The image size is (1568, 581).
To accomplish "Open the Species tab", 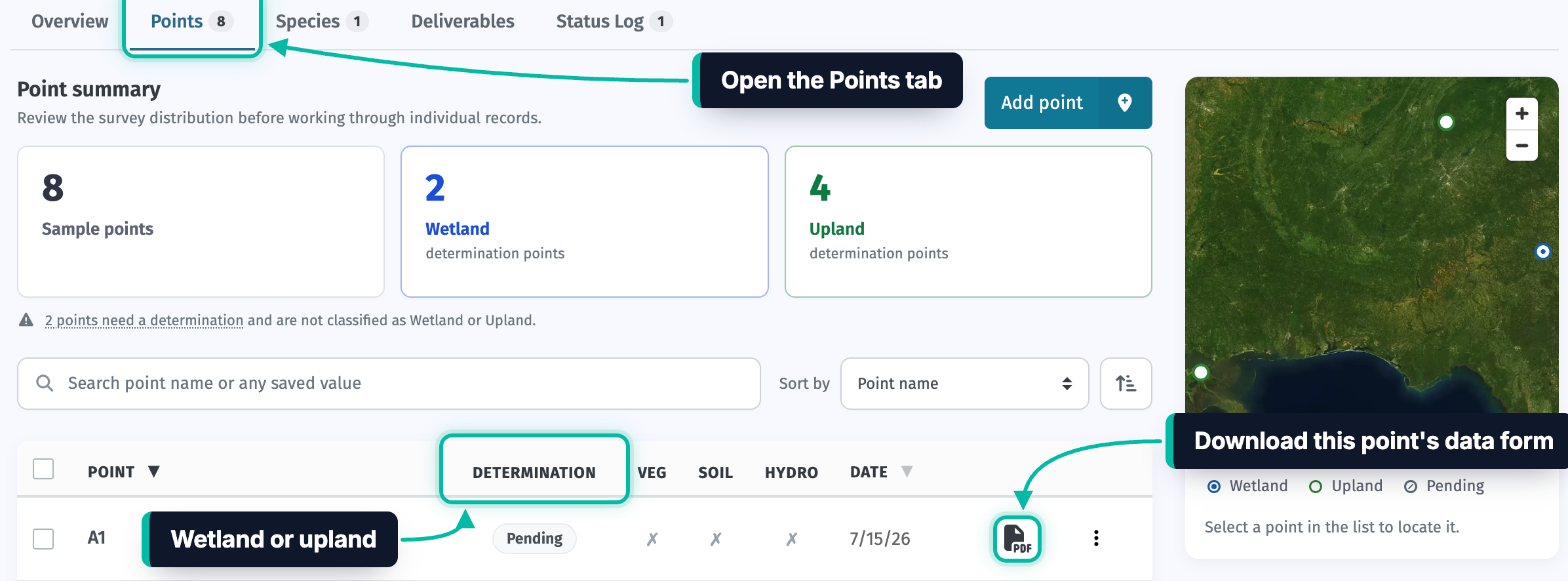I will (x=322, y=21).
